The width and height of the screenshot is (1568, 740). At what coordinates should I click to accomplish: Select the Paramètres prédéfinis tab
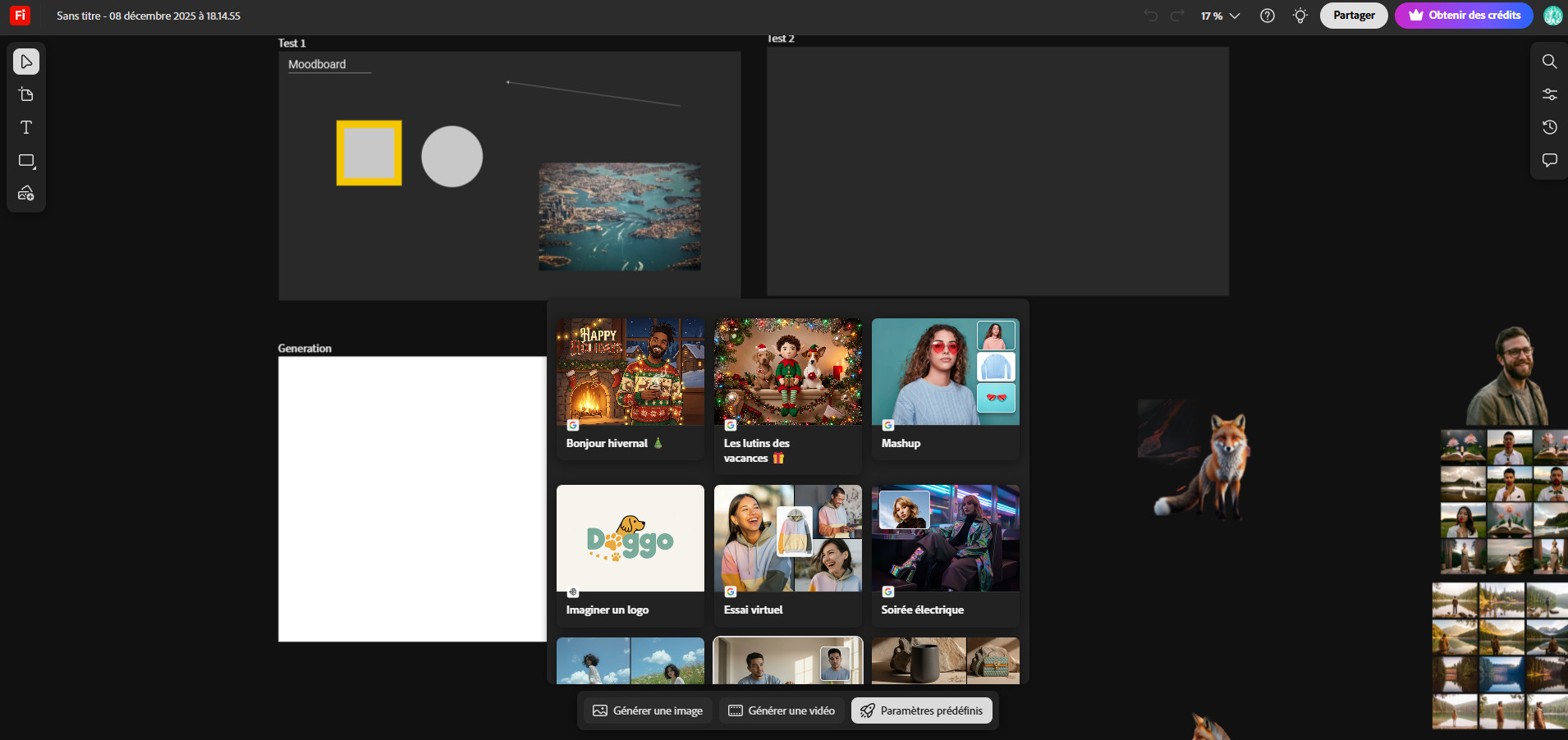[921, 710]
